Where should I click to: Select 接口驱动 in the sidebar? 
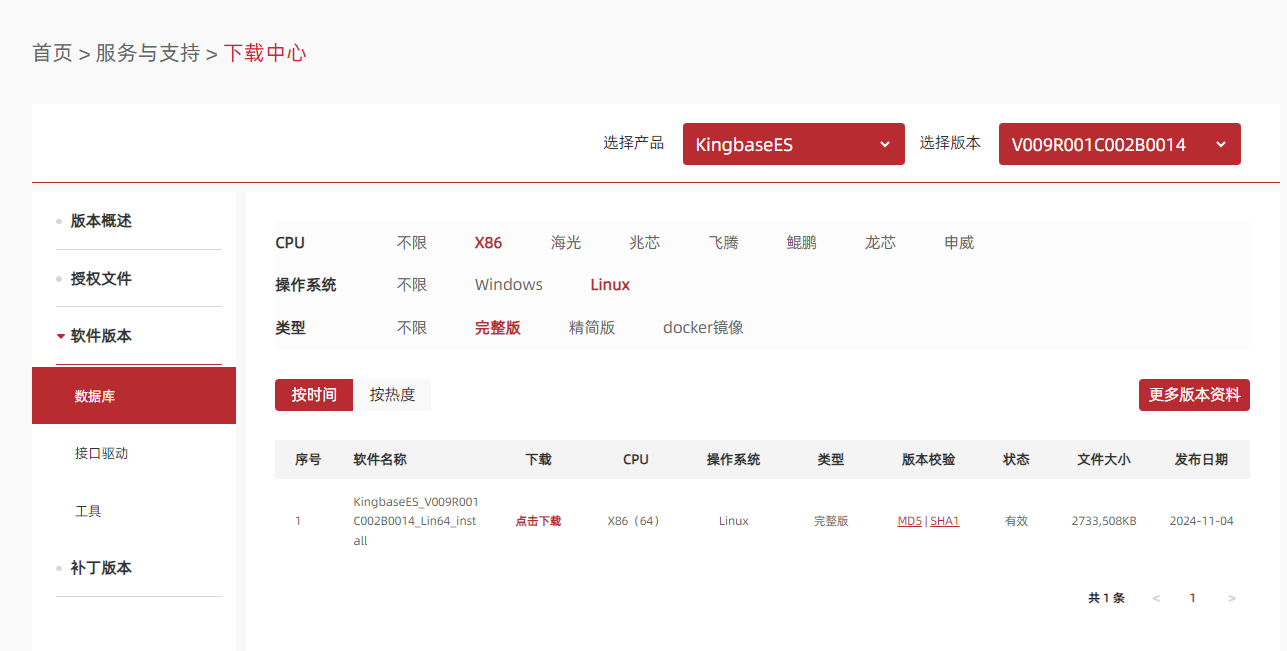101,453
